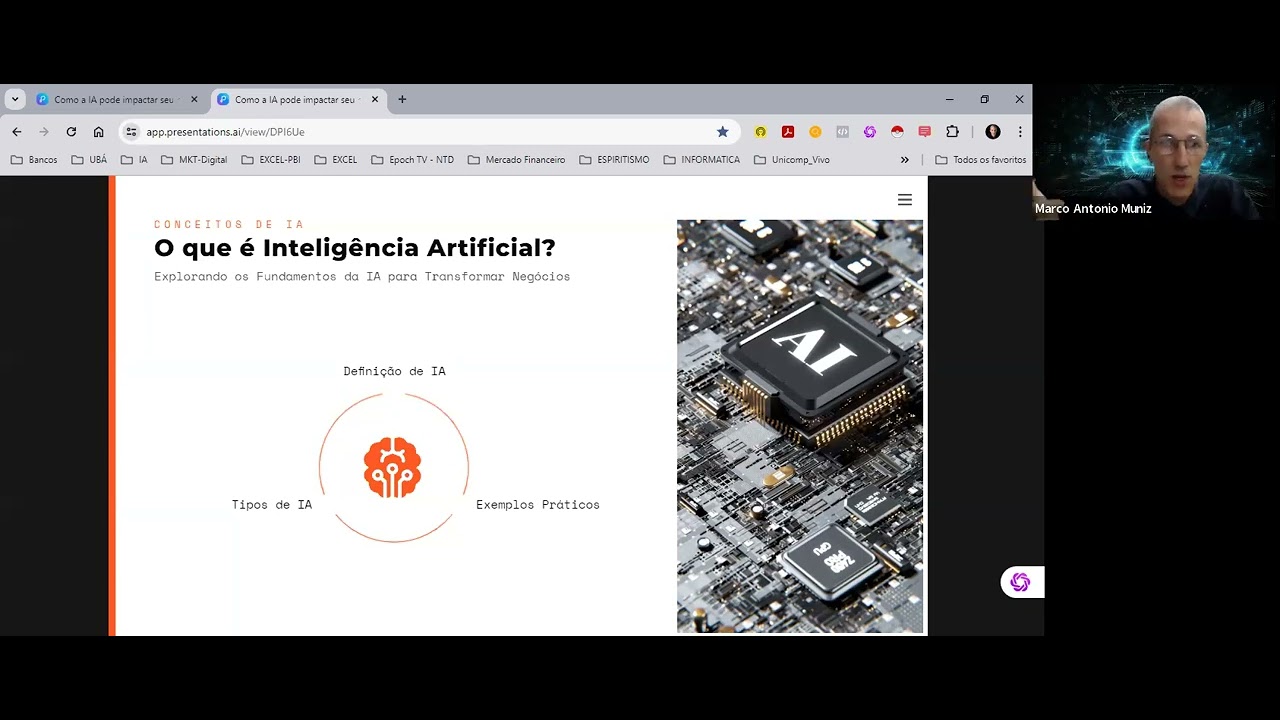Expand the Todos os favoritos folder
This screenshot has height=720, width=1280.
click(980, 160)
